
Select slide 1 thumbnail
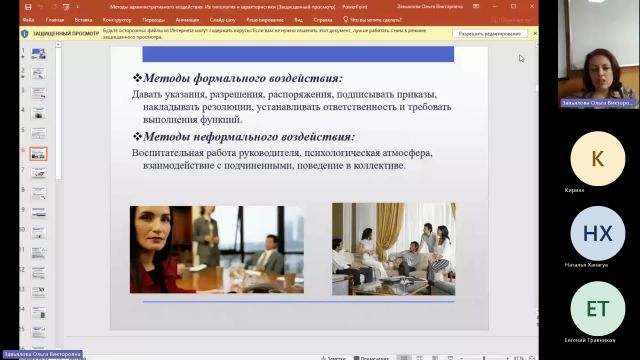38,53
